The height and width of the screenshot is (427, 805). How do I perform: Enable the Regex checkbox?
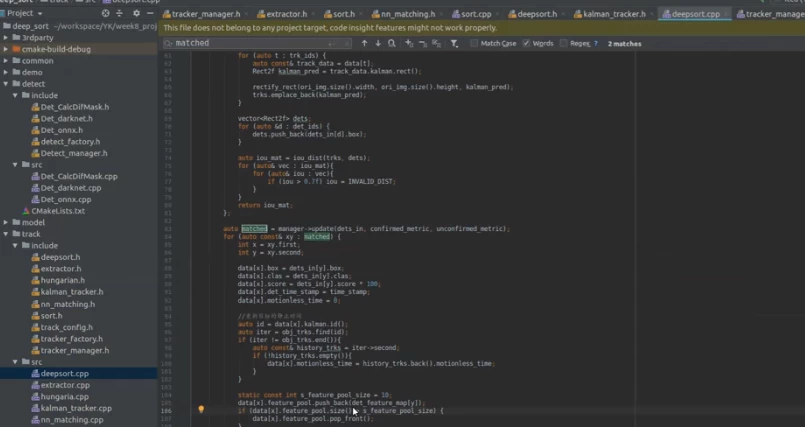click(x=564, y=44)
